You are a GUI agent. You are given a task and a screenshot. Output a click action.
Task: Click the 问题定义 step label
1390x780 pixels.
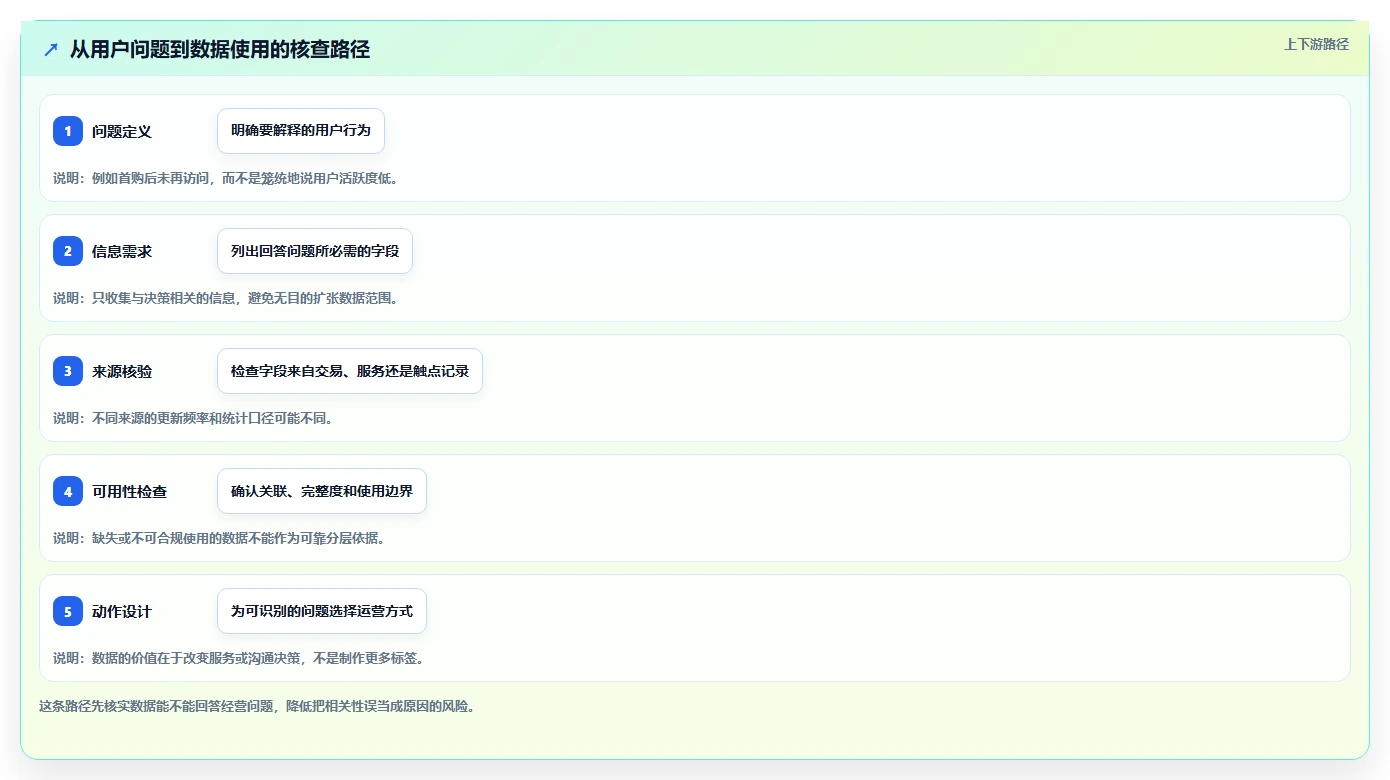[122, 131]
